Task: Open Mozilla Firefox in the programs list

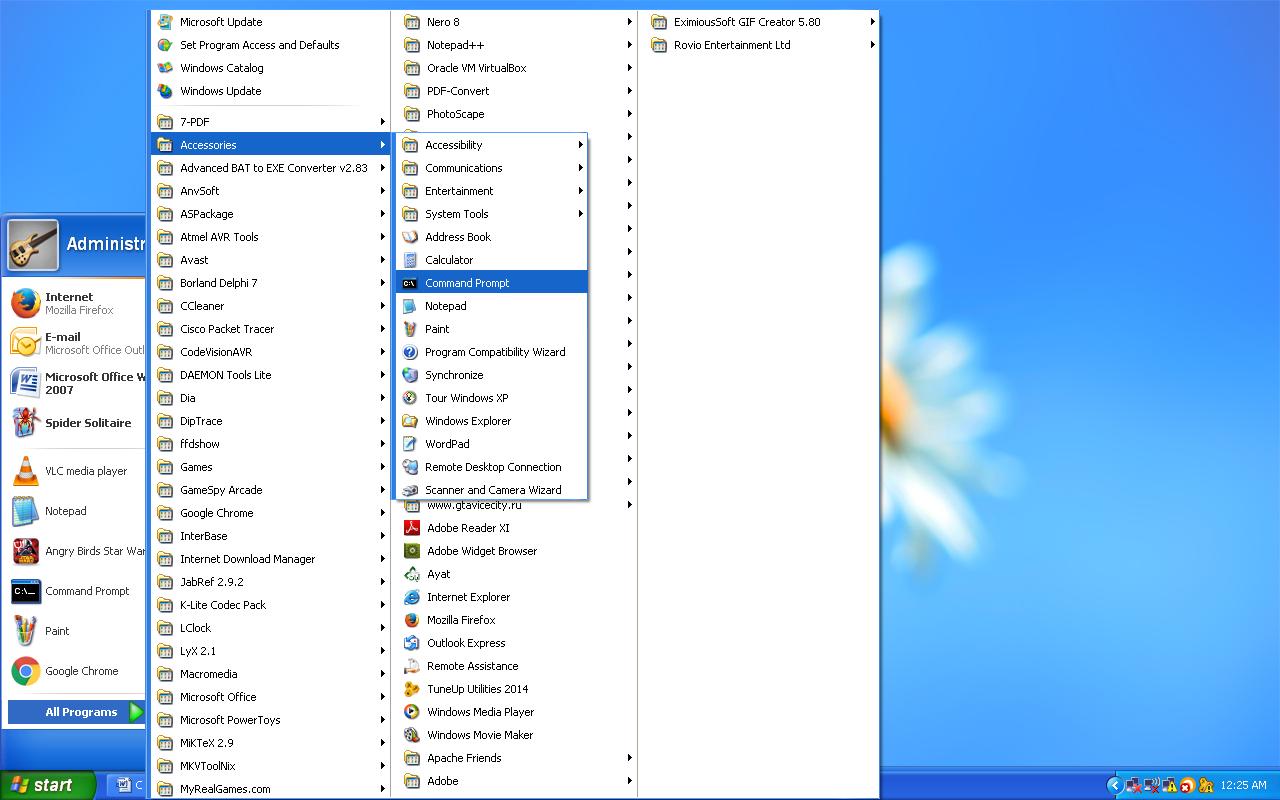Action: [x=516, y=620]
